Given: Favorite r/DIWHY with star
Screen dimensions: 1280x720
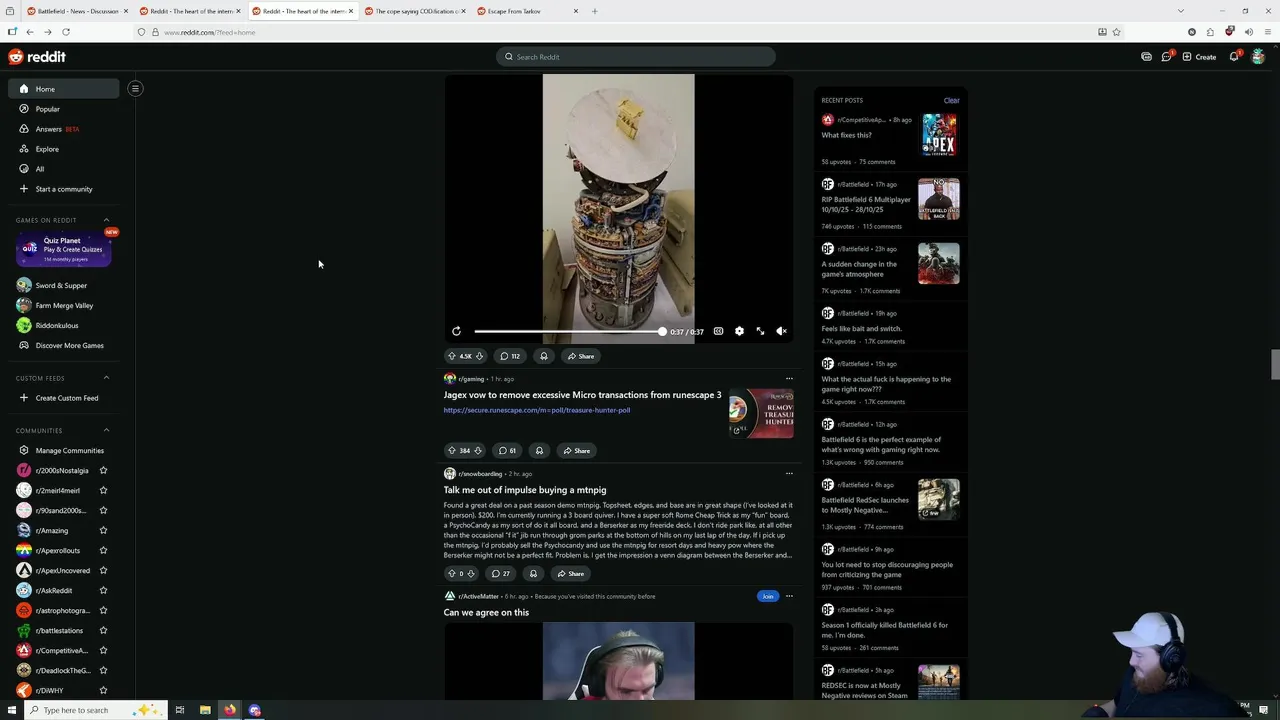Looking at the screenshot, I should point(103,690).
